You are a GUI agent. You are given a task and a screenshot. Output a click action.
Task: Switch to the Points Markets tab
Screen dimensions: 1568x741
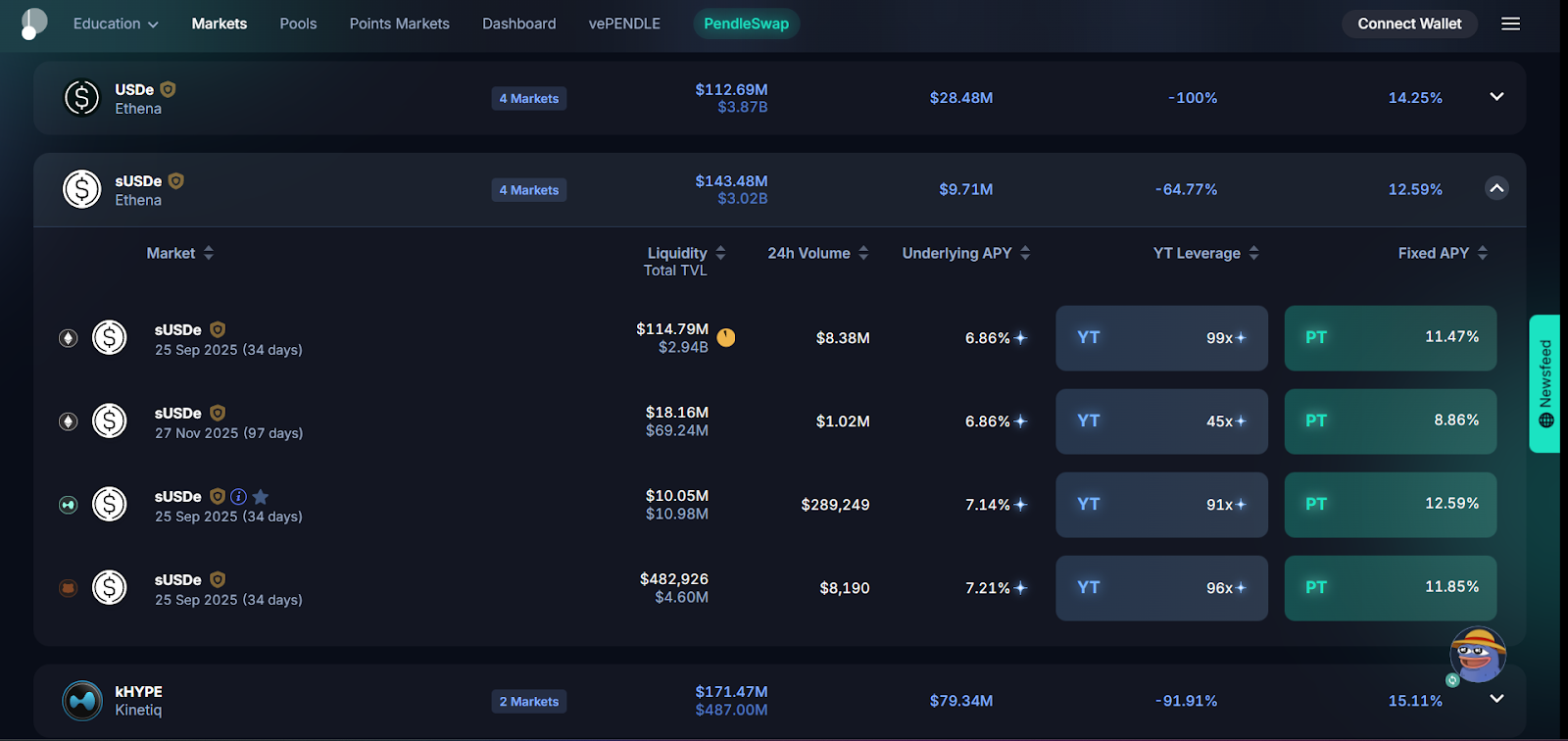pos(399,24)
